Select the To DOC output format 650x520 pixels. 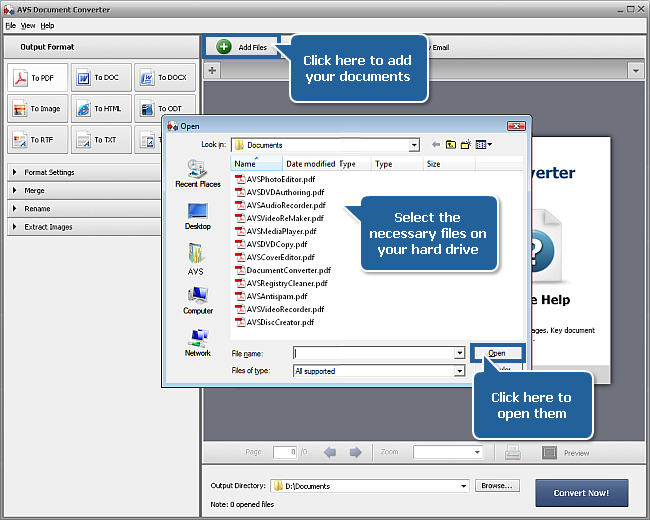click(x=101, y=78)
